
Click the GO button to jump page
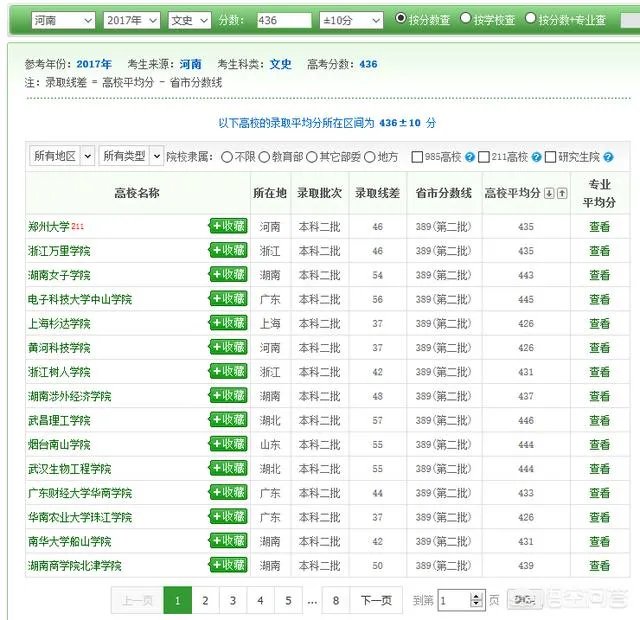click(x=524, y=600)
